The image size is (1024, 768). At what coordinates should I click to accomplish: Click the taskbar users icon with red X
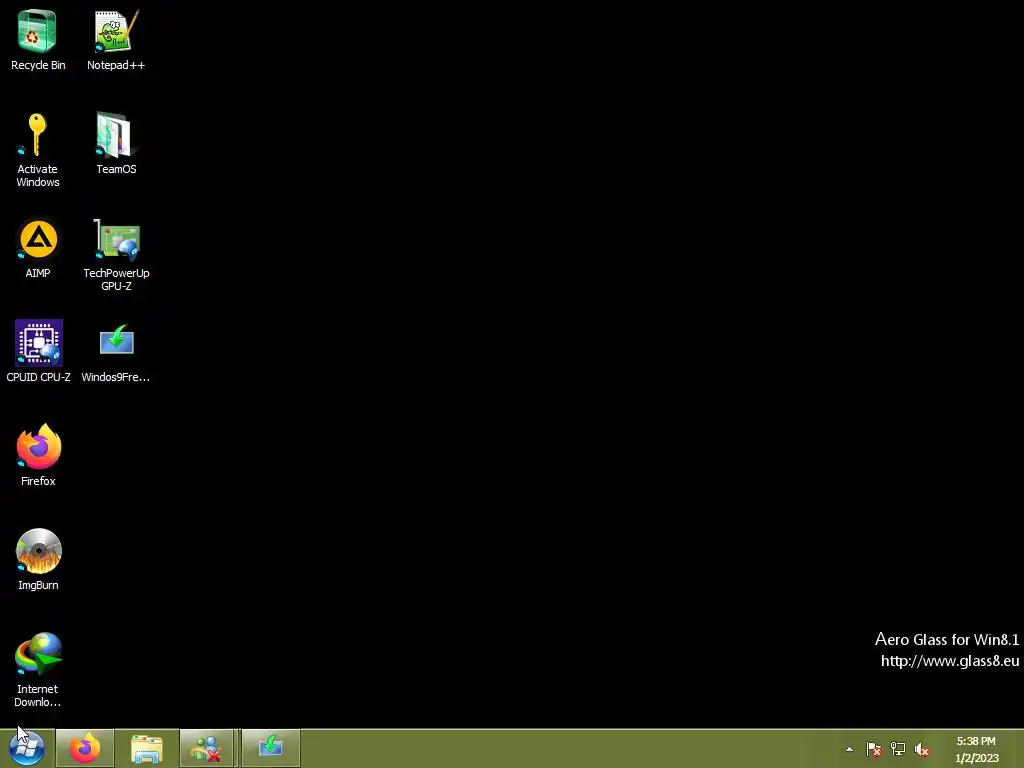click(206, 748)
